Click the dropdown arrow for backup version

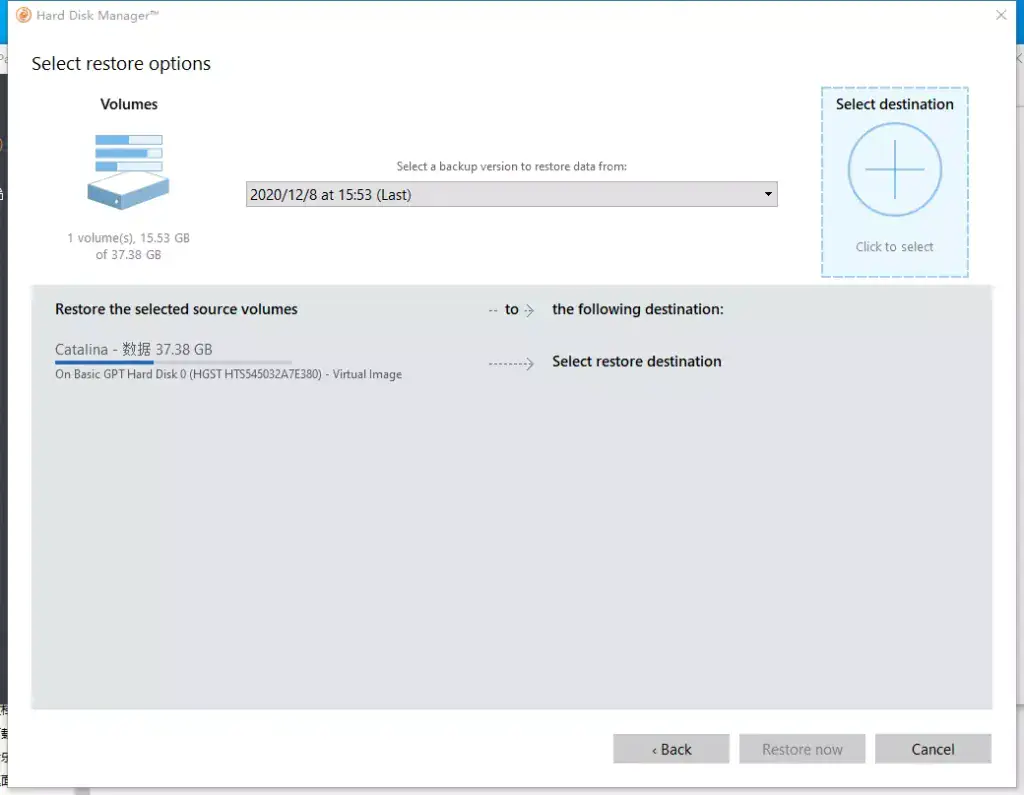point(768,194)
